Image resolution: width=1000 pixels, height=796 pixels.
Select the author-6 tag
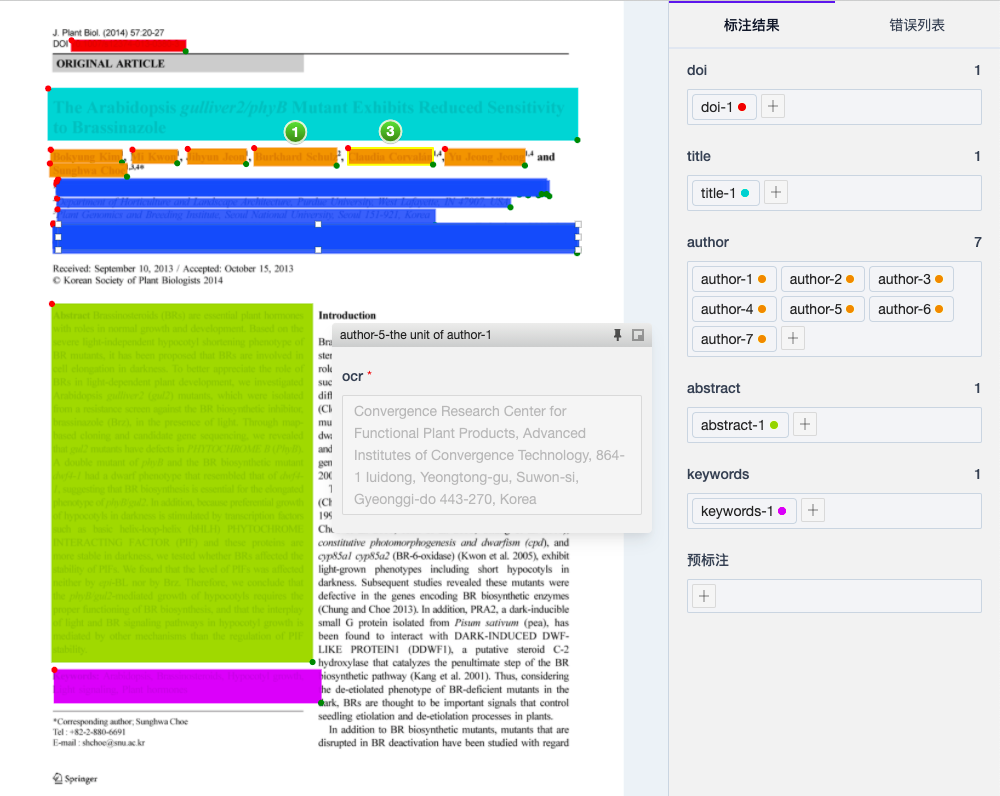pos(911,309)
